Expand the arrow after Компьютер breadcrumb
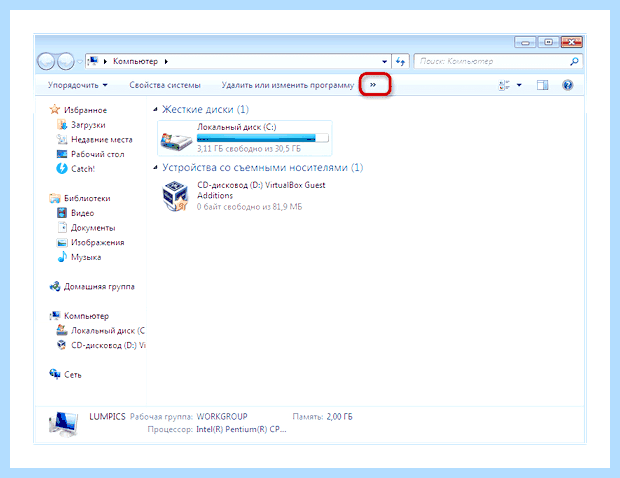 point(166,61)
